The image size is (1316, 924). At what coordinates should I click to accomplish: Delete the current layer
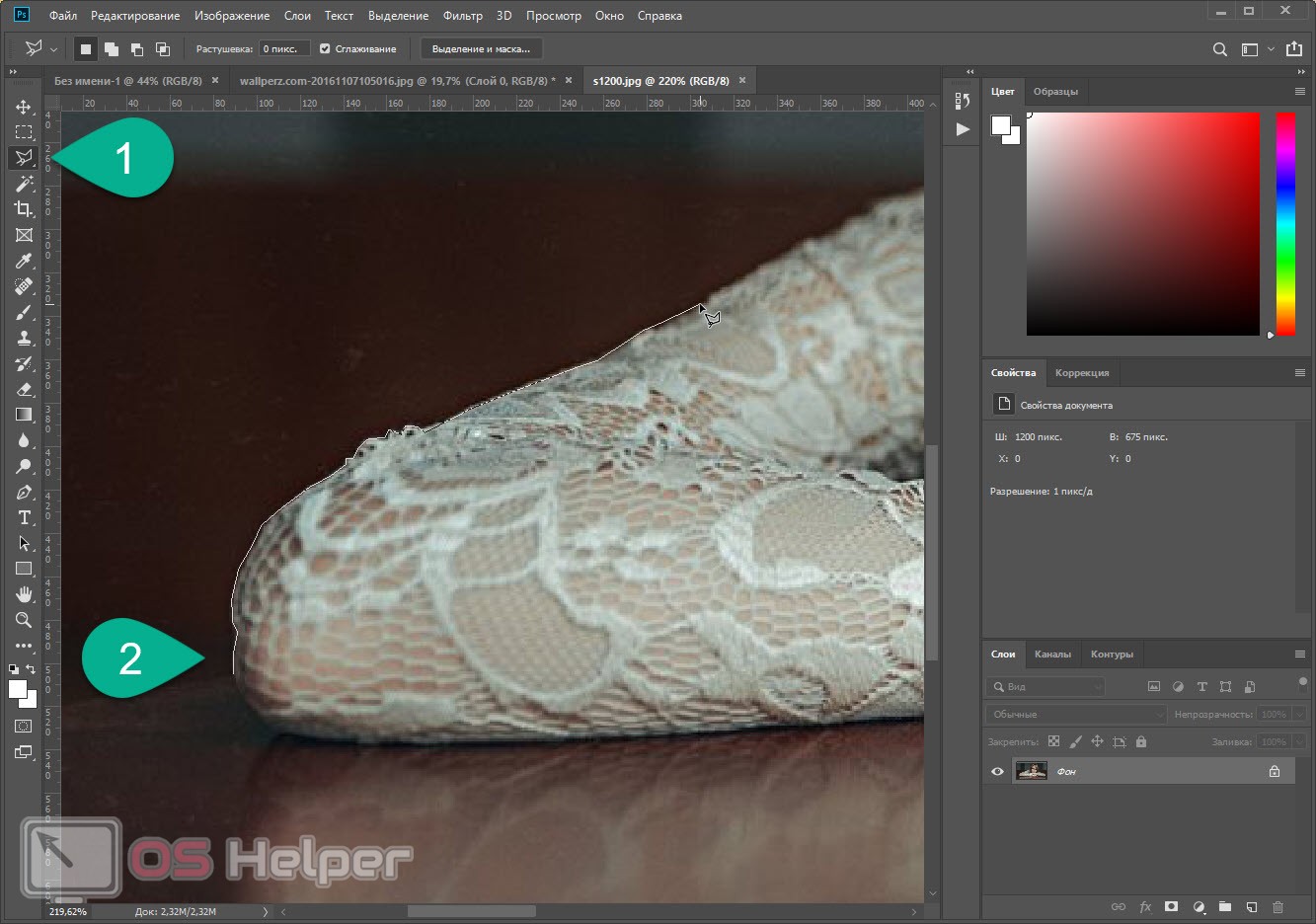(1277, 906)
